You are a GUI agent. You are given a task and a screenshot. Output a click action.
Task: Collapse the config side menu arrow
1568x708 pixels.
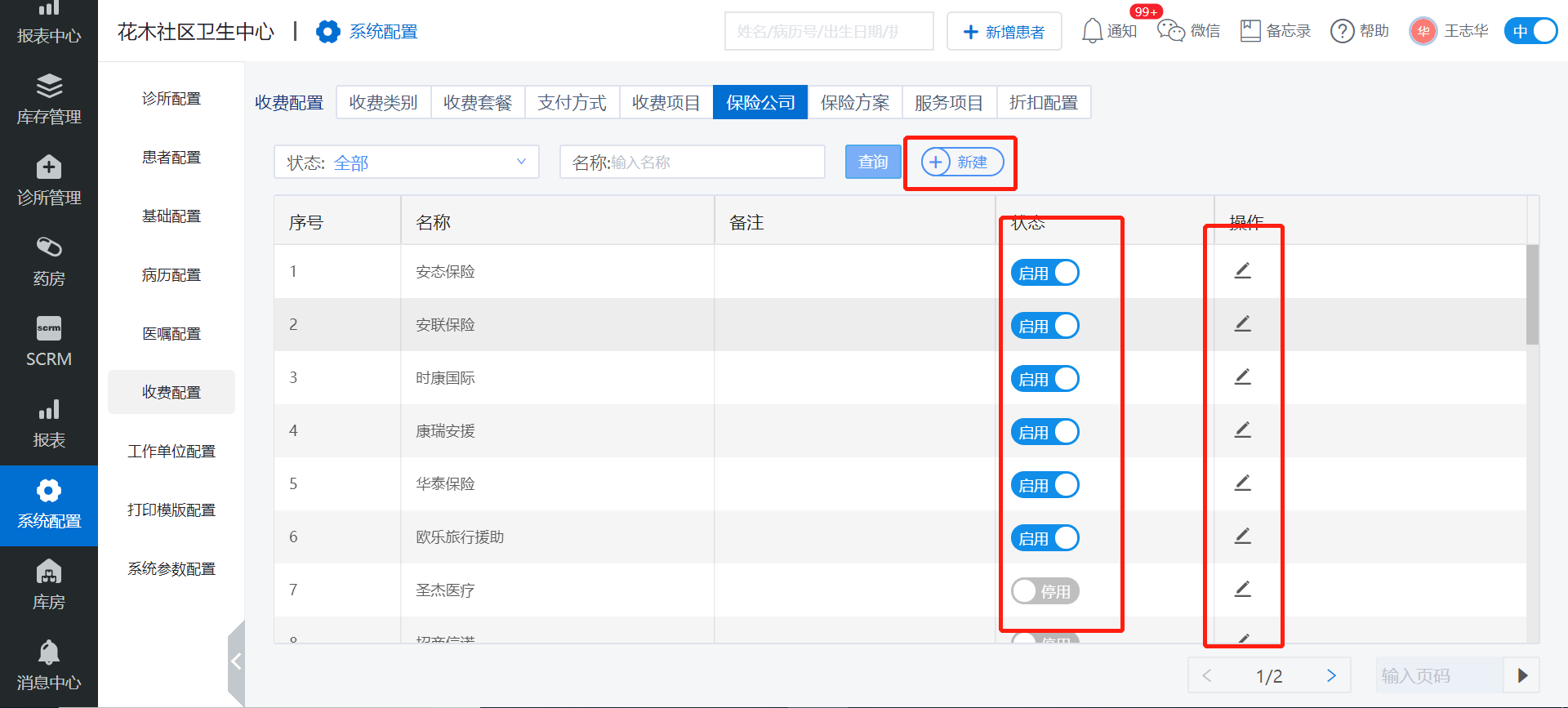click(x=236, y=661)
